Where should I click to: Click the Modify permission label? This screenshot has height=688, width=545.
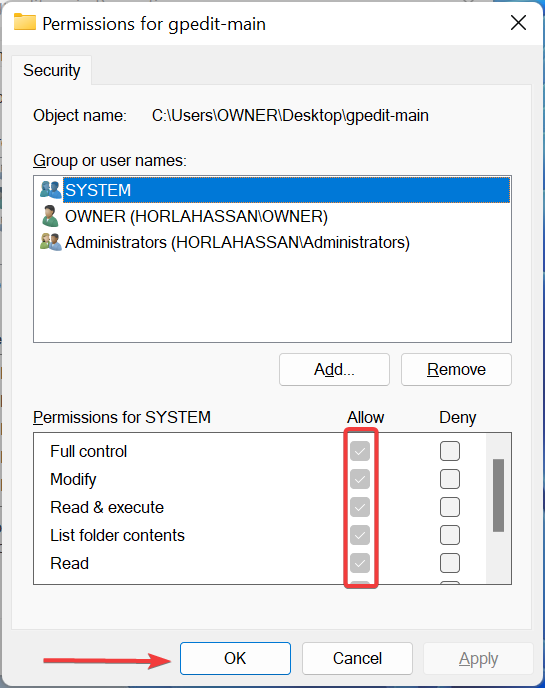[73, 479]
